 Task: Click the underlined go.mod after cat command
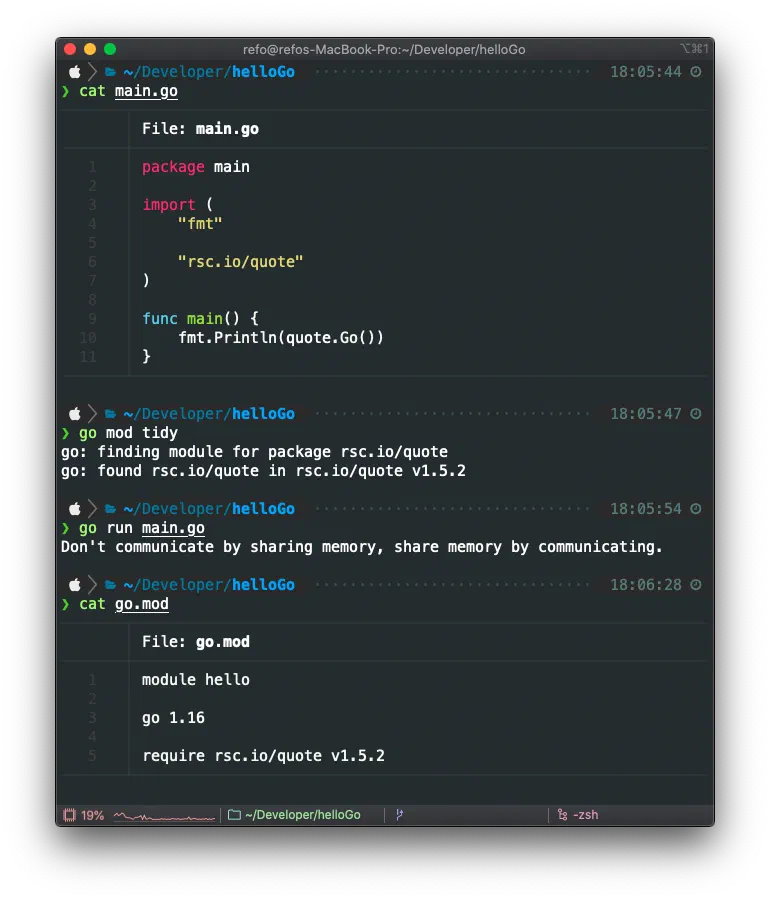(x=142, y=604)
